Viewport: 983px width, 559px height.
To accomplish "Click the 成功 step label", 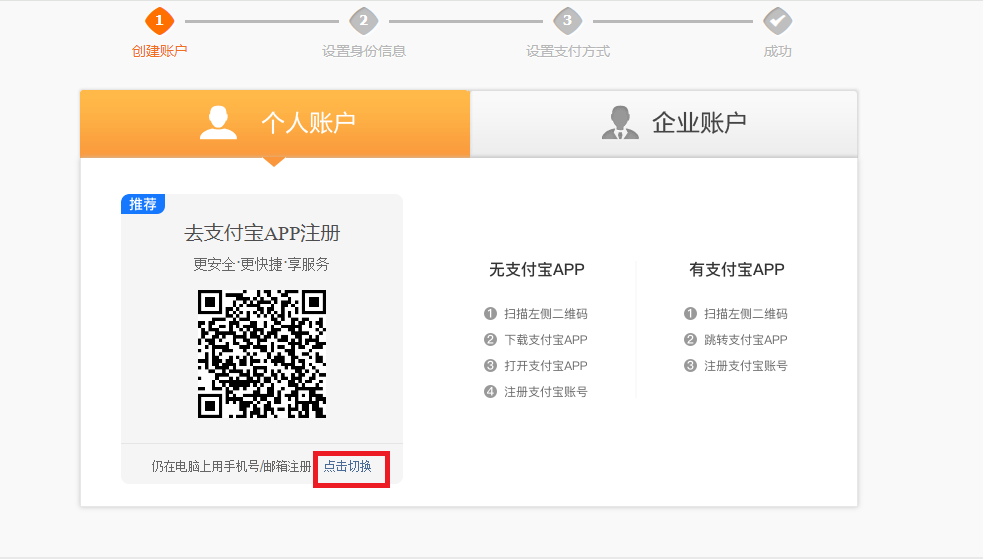I will [x=777, y=51].
